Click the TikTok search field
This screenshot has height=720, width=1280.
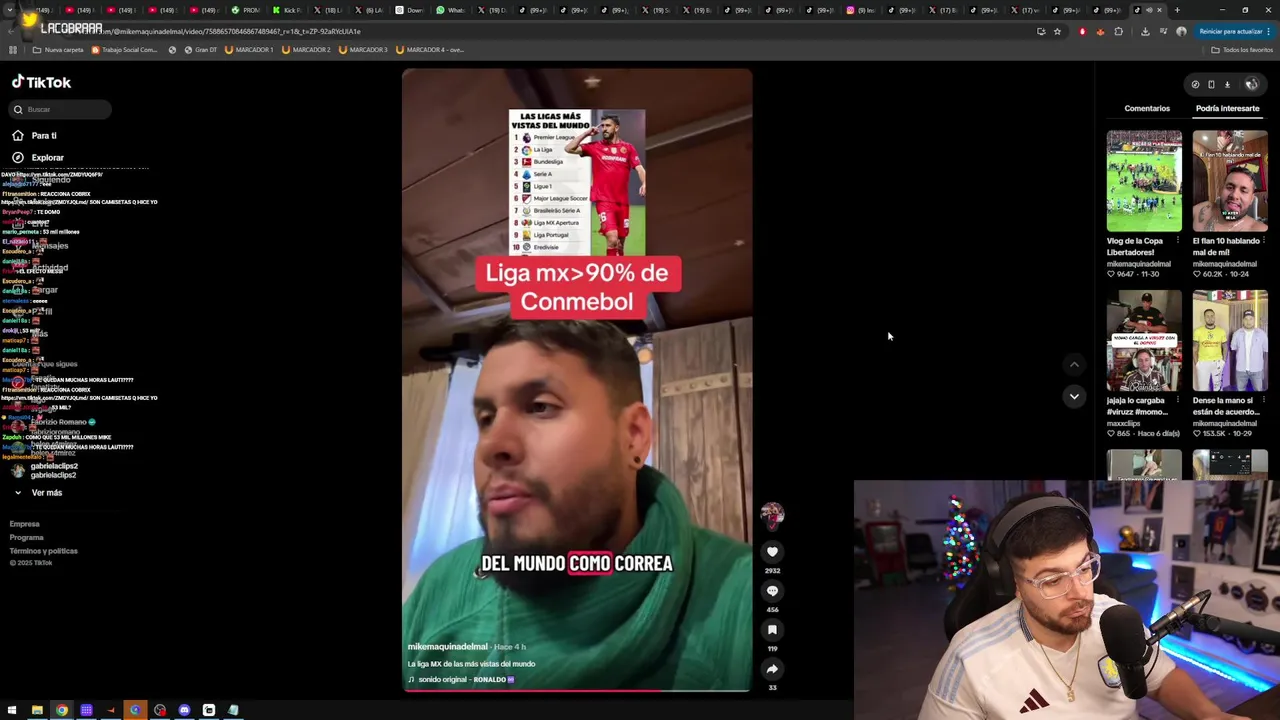[x=60, y=109]
